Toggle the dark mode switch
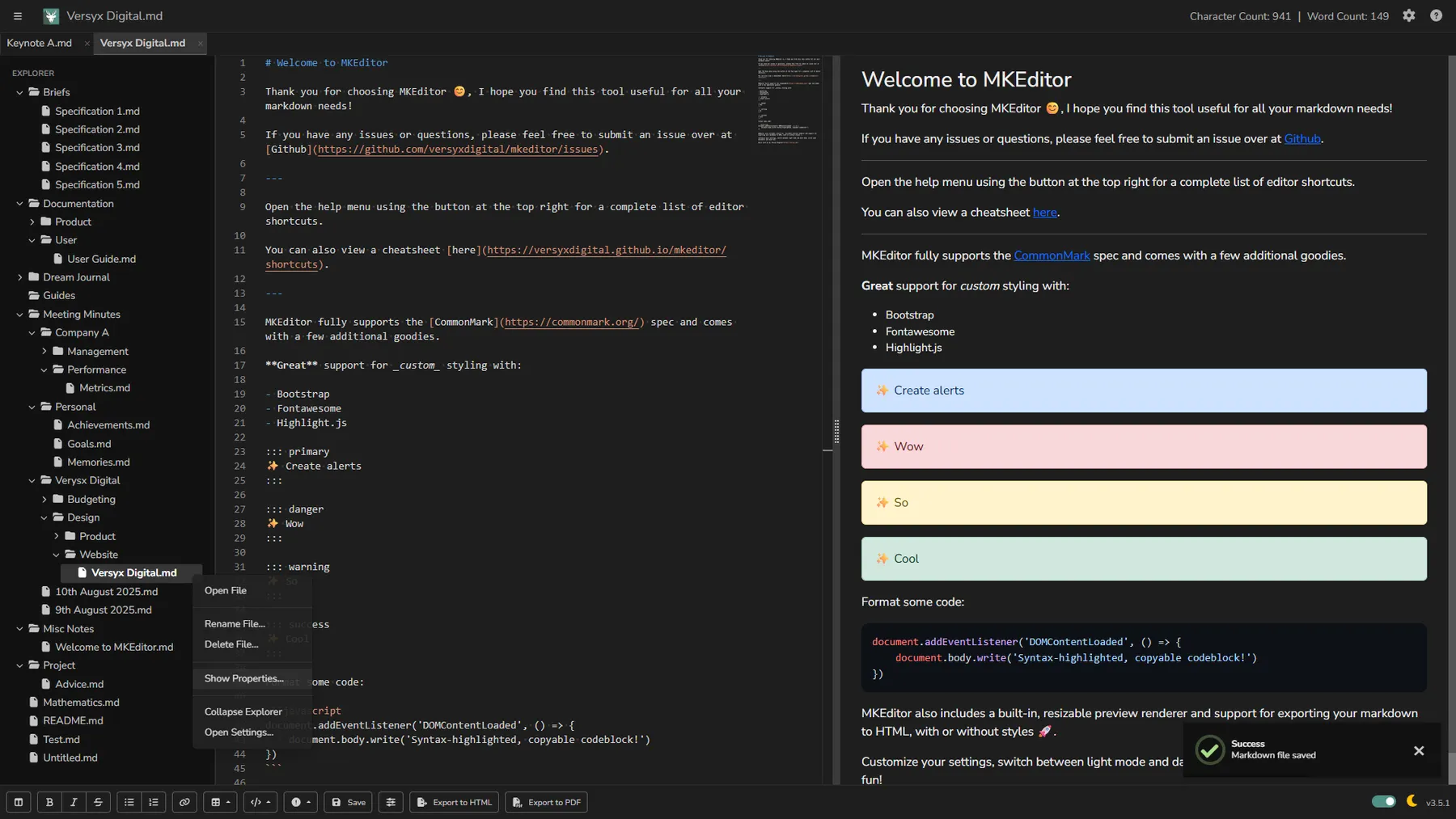Viewport: 1456px width, 819px height. pyautogui.click(x=1383, y=801)
